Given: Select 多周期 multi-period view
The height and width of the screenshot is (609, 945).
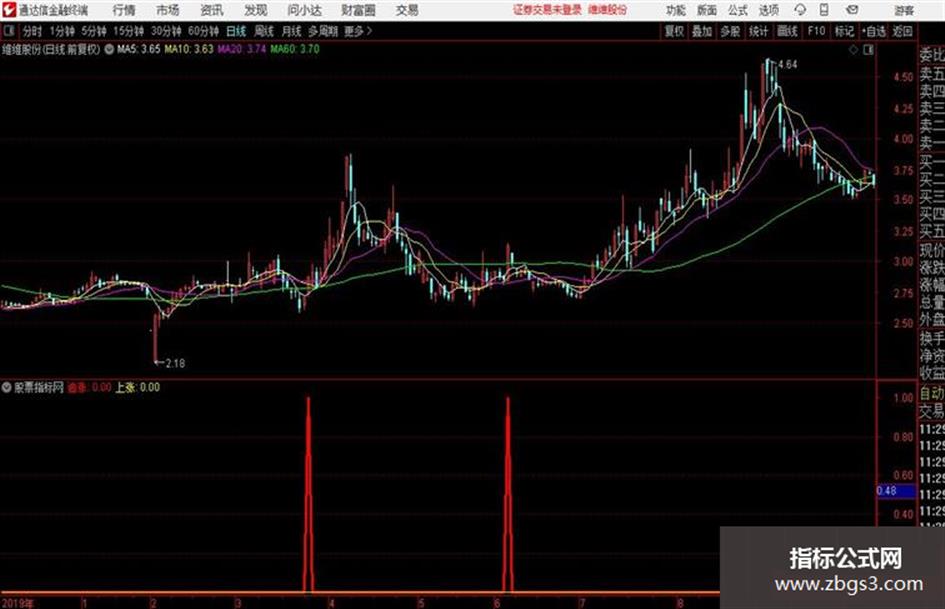Looking at the screenshot, I should click(323, 31).
